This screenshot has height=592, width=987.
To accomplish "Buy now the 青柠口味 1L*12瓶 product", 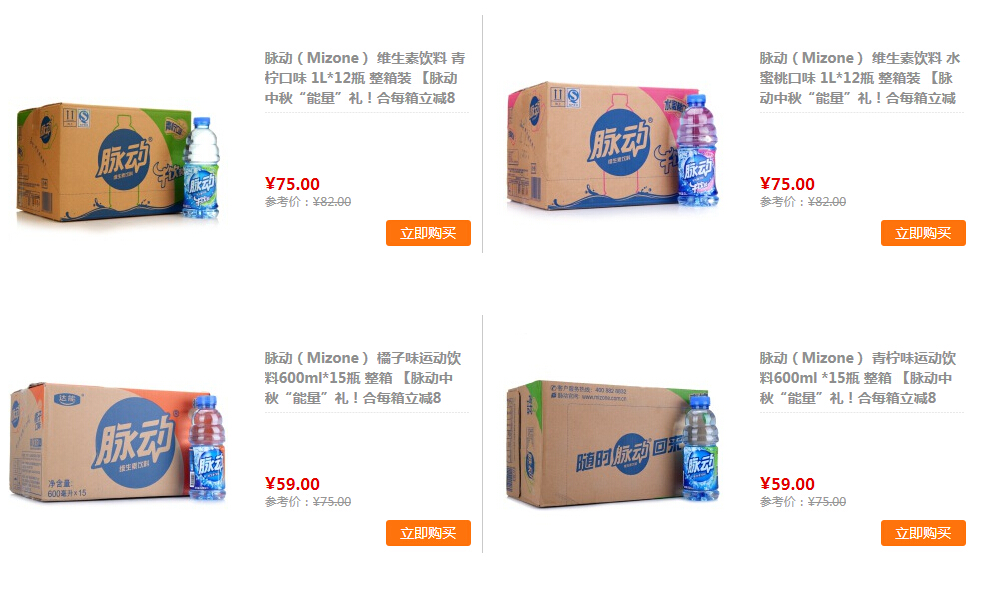I will (428, 233).
